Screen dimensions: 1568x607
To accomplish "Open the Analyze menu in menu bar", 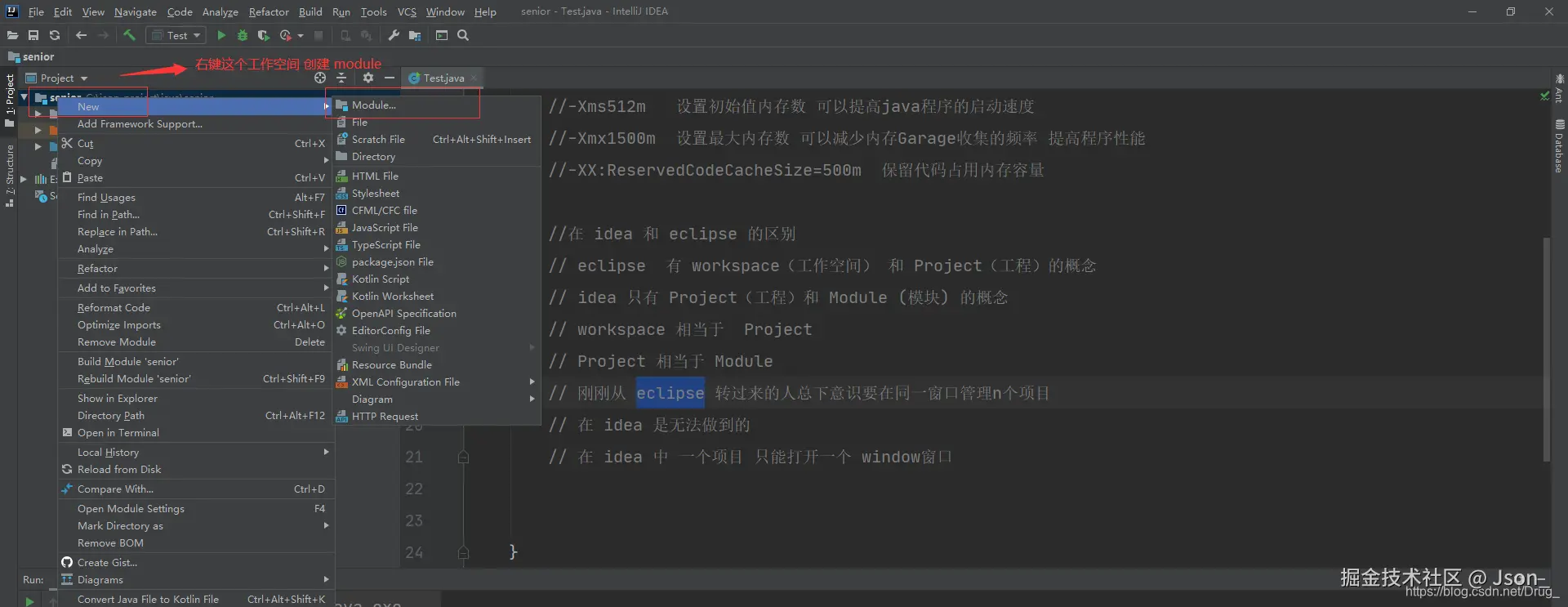I will pyautogui.click(x=220, y=11).
